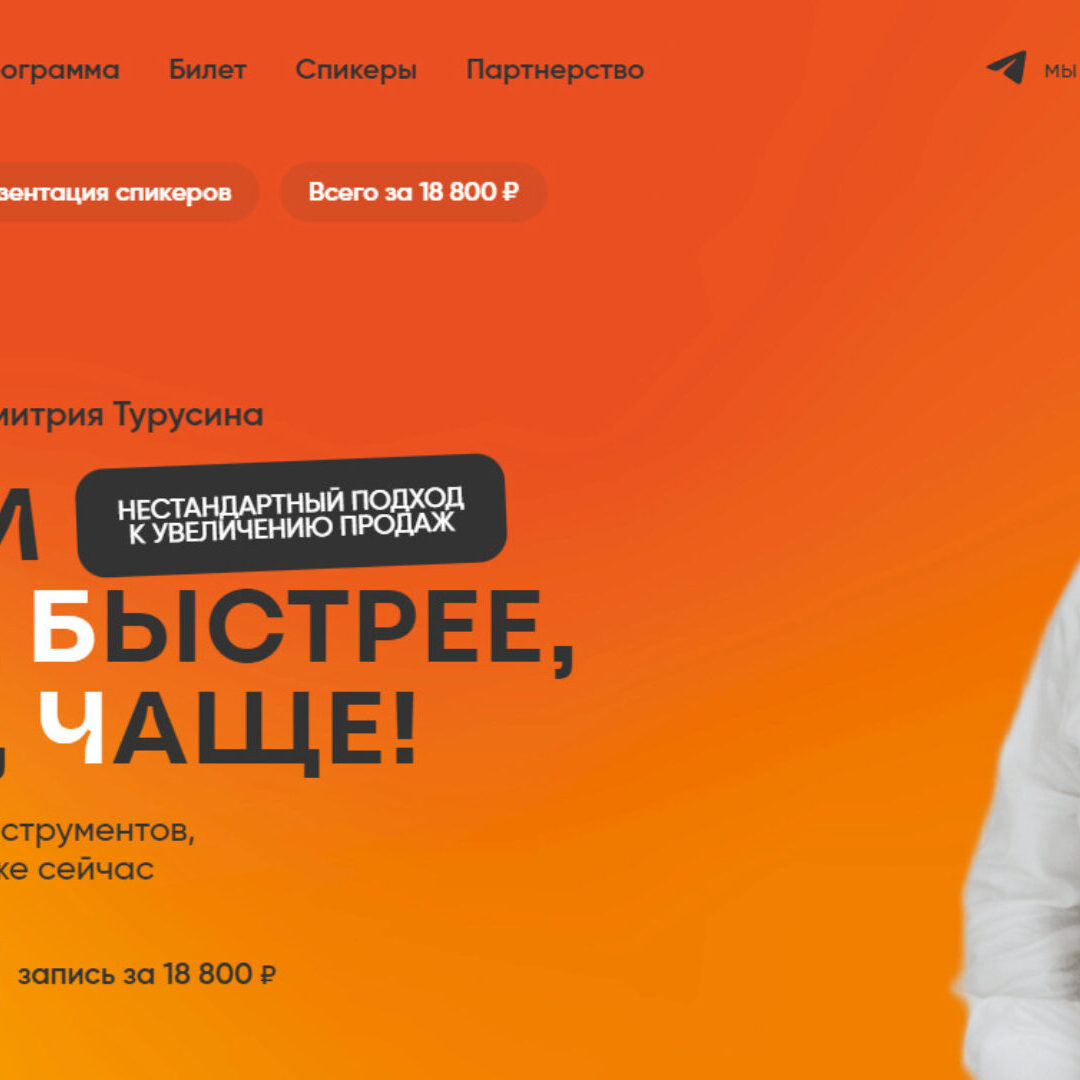Click the dark 'Нестандартный подход к увеличению продаж' badge

pyautogui.click(x=291, y=515)
